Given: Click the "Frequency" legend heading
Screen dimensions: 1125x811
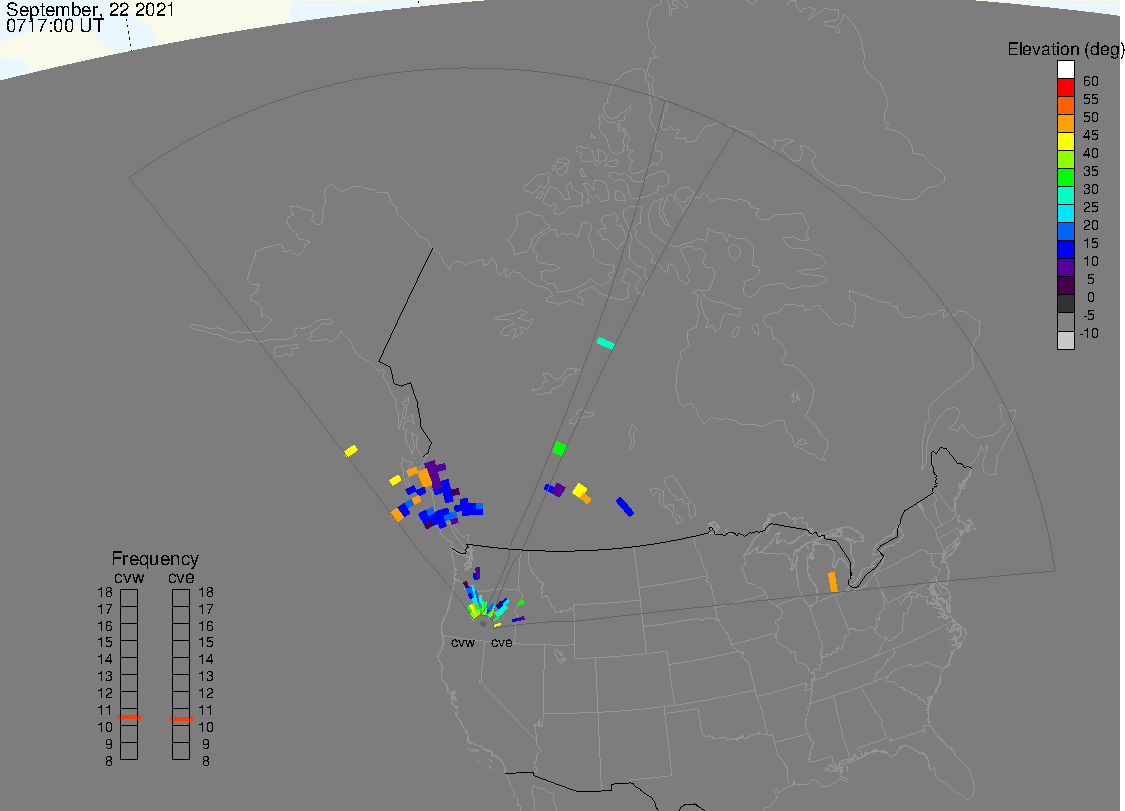Looking at the screenshot, I should click(155, 559).
